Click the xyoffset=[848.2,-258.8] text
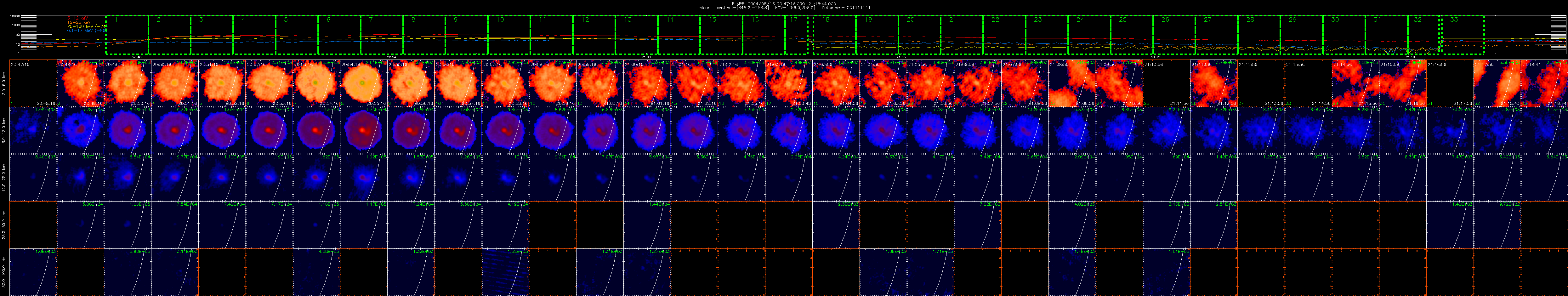The width and height of the screenshot is (1568, 296). pos(743,7)
